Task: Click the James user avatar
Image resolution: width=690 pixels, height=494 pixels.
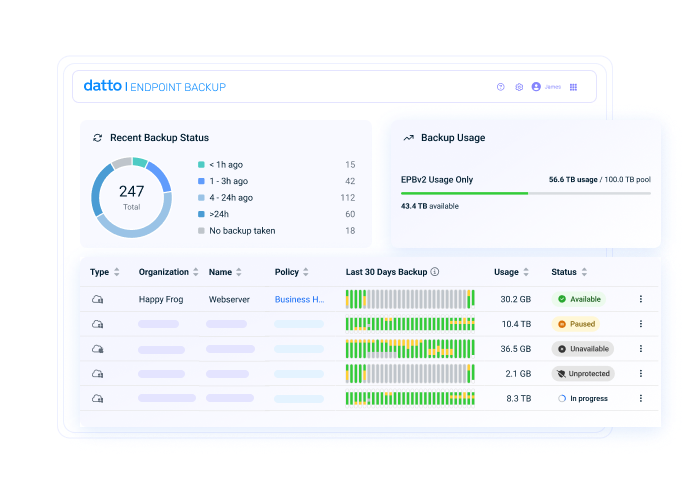Action: coord(536,87)
